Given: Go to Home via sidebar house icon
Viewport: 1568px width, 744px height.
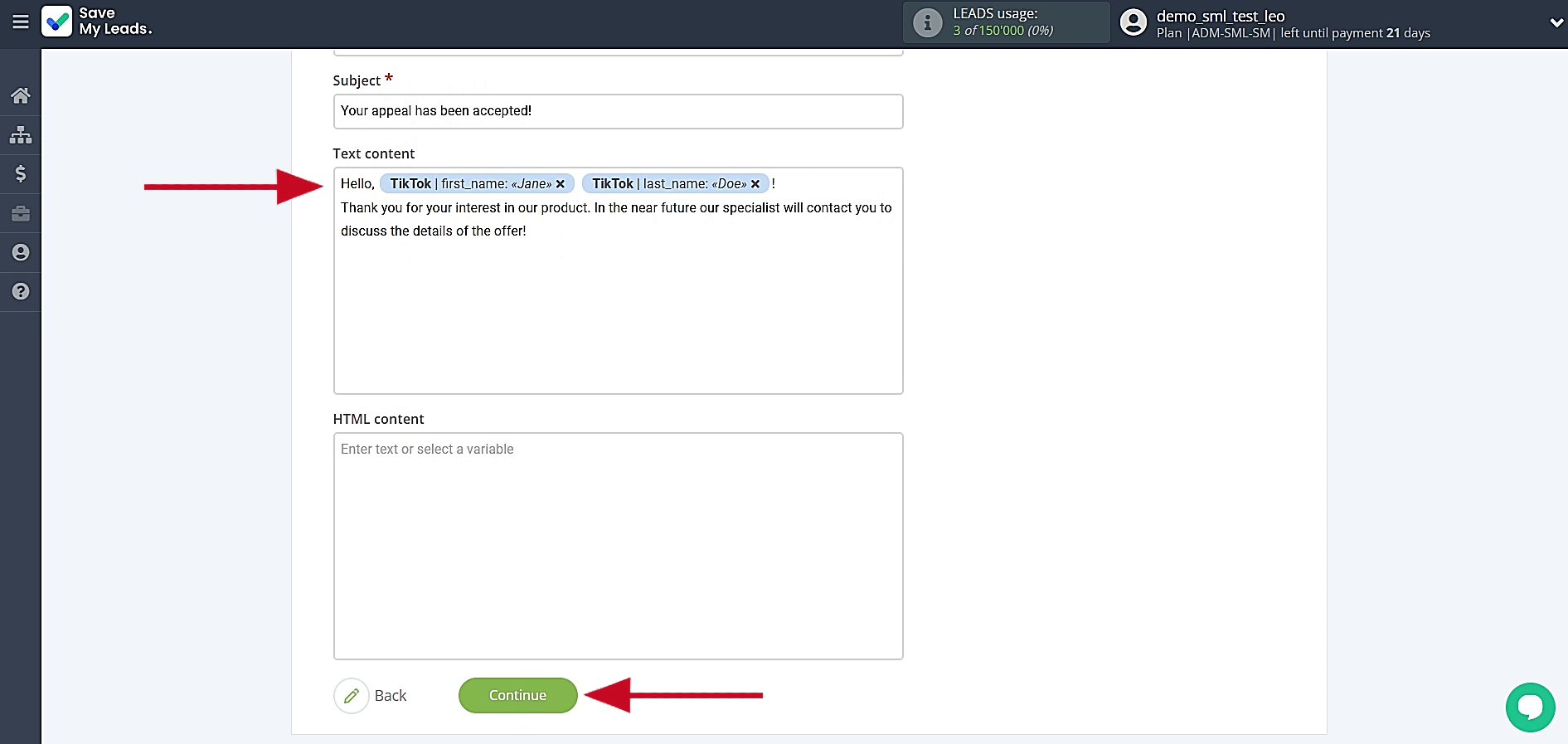Looking at the screenshot, I should pyautogui.click(x=21, y=95).
